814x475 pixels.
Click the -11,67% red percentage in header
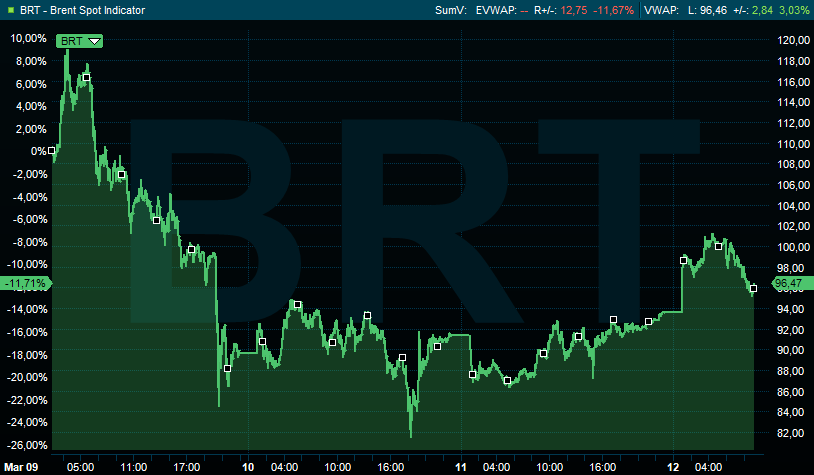click(x=612, y=10)
